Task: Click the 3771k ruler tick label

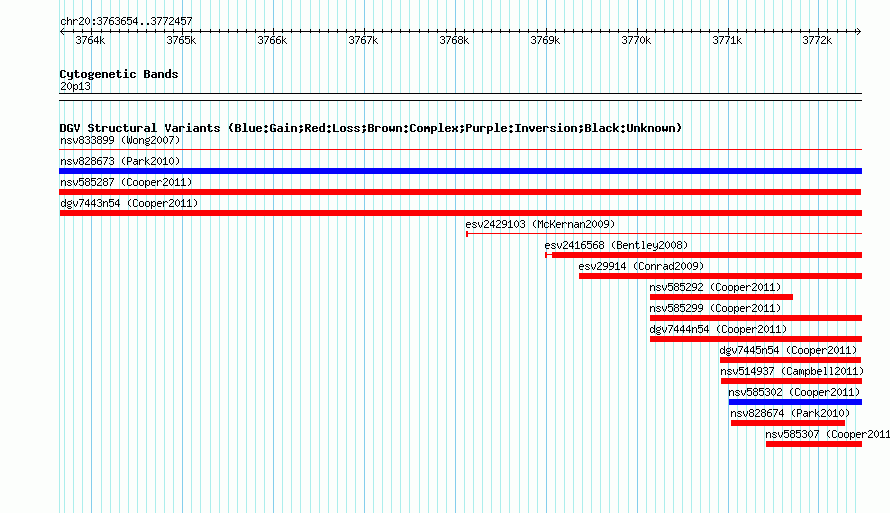Action: coord(727,40)
